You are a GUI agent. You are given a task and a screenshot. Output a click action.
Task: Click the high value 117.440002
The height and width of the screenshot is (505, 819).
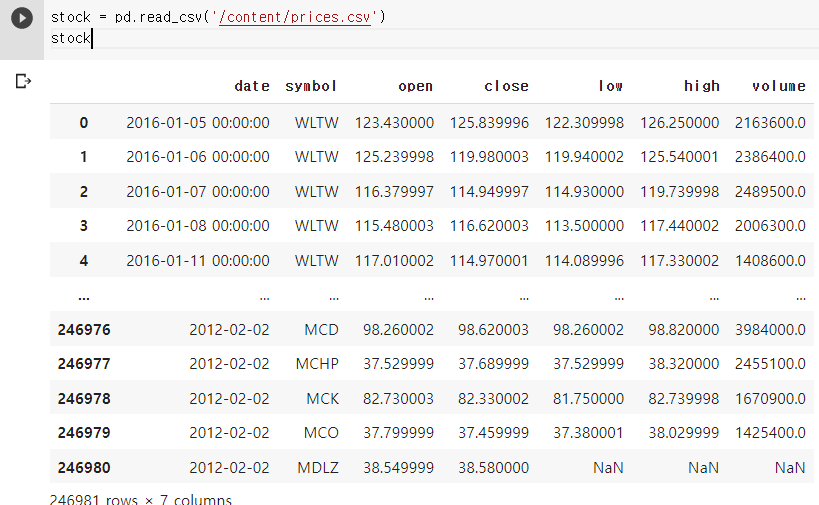coord(680,226)
